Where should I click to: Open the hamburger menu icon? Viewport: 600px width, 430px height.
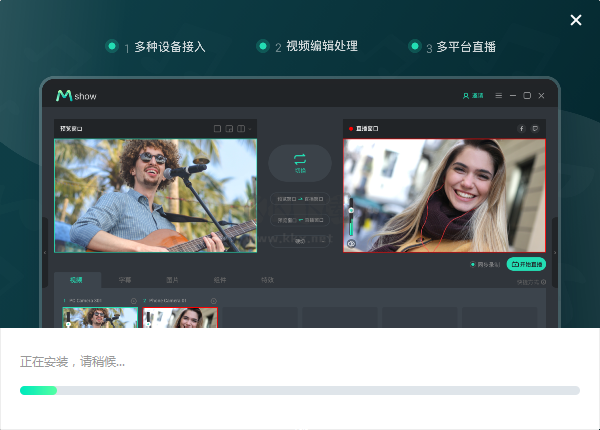tap(498, 96)
